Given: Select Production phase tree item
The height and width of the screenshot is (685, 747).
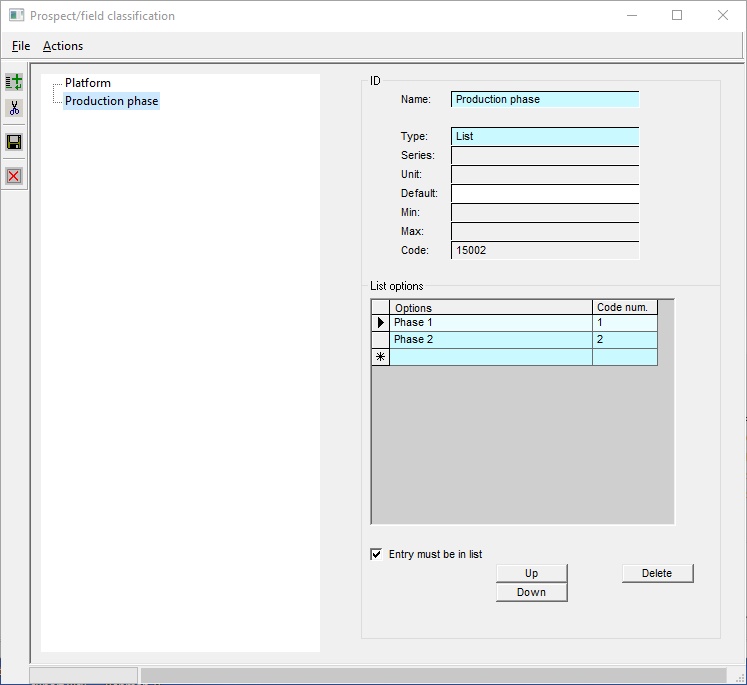Looking at the screenshot, I should (x=111, y=101).
